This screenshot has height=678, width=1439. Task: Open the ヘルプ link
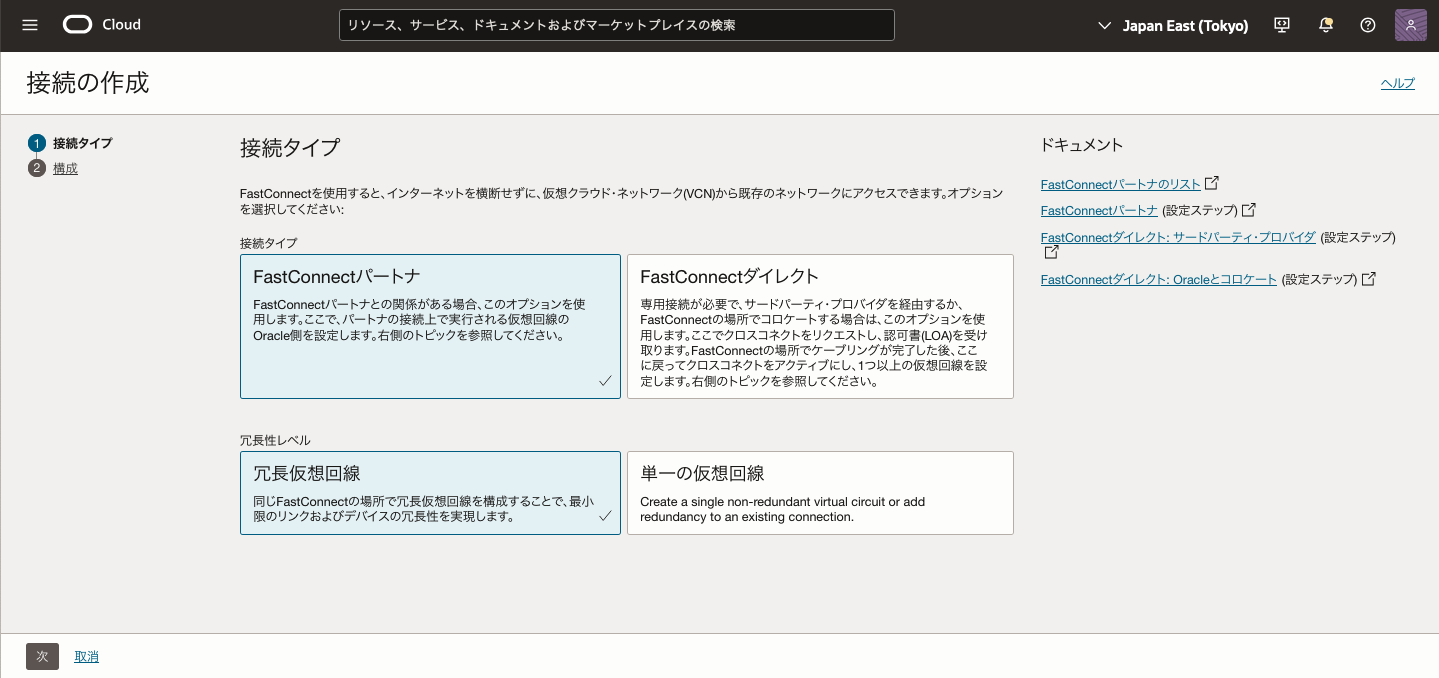coord(1398,83)
